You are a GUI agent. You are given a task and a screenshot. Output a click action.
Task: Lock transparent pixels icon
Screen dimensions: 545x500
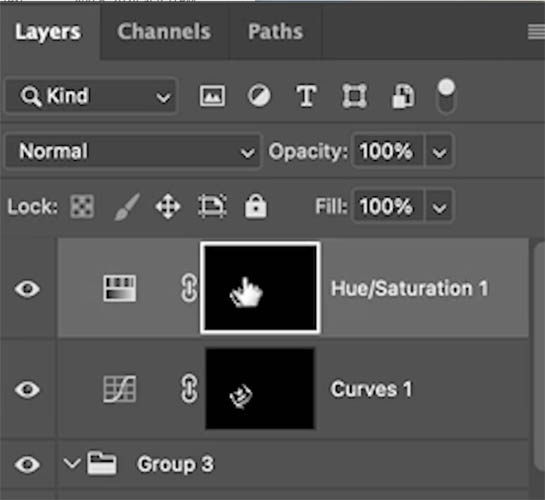pos(82,206)
